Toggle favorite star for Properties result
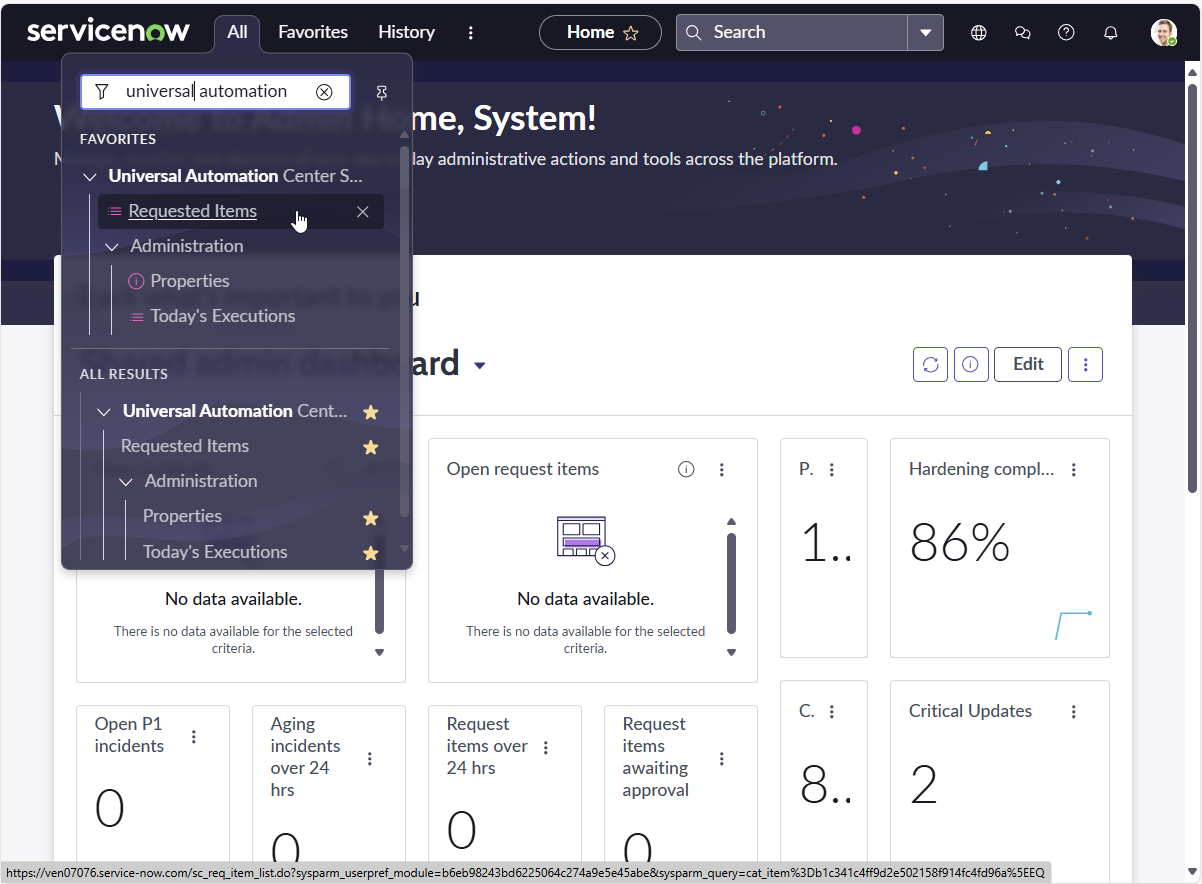This screenshot has width=1202, height=884. tap(371, 518)
